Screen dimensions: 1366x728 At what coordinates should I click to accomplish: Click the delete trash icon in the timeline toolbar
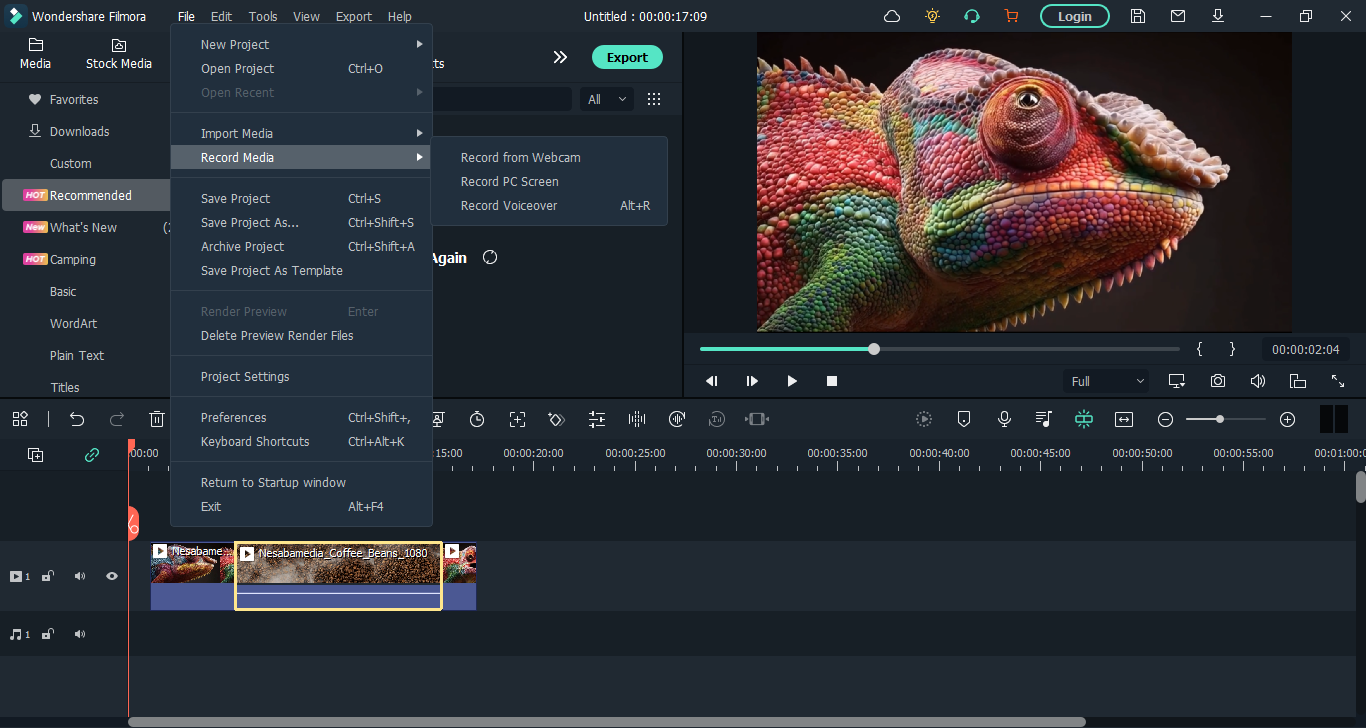click(157, 420)
